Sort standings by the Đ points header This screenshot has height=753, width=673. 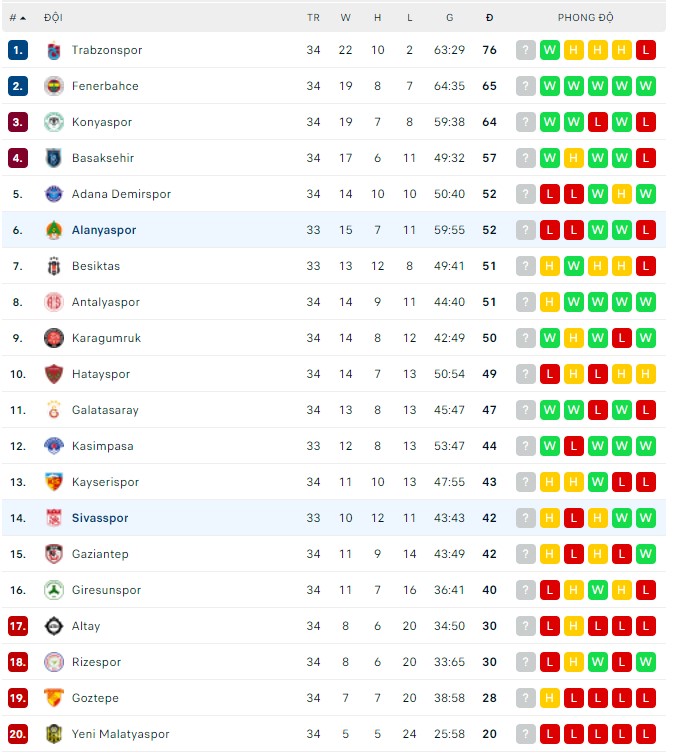coord(489,18)
